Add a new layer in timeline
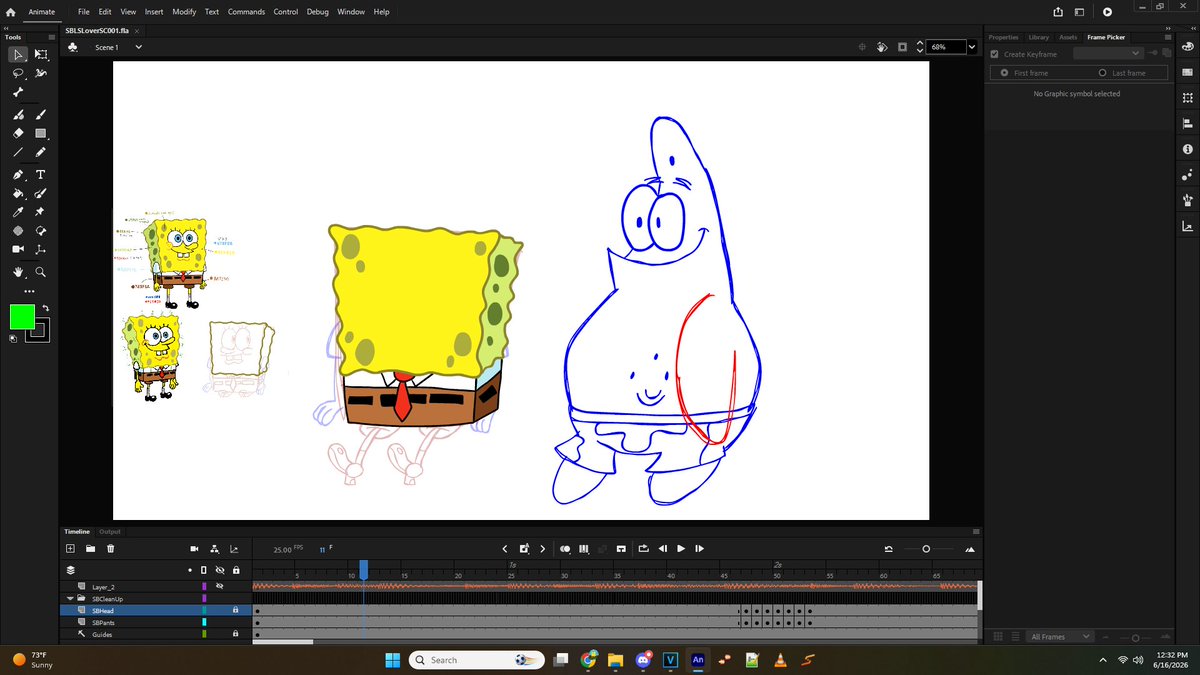This screenshot has height=675, width=1200. click(x=70, y=548)
